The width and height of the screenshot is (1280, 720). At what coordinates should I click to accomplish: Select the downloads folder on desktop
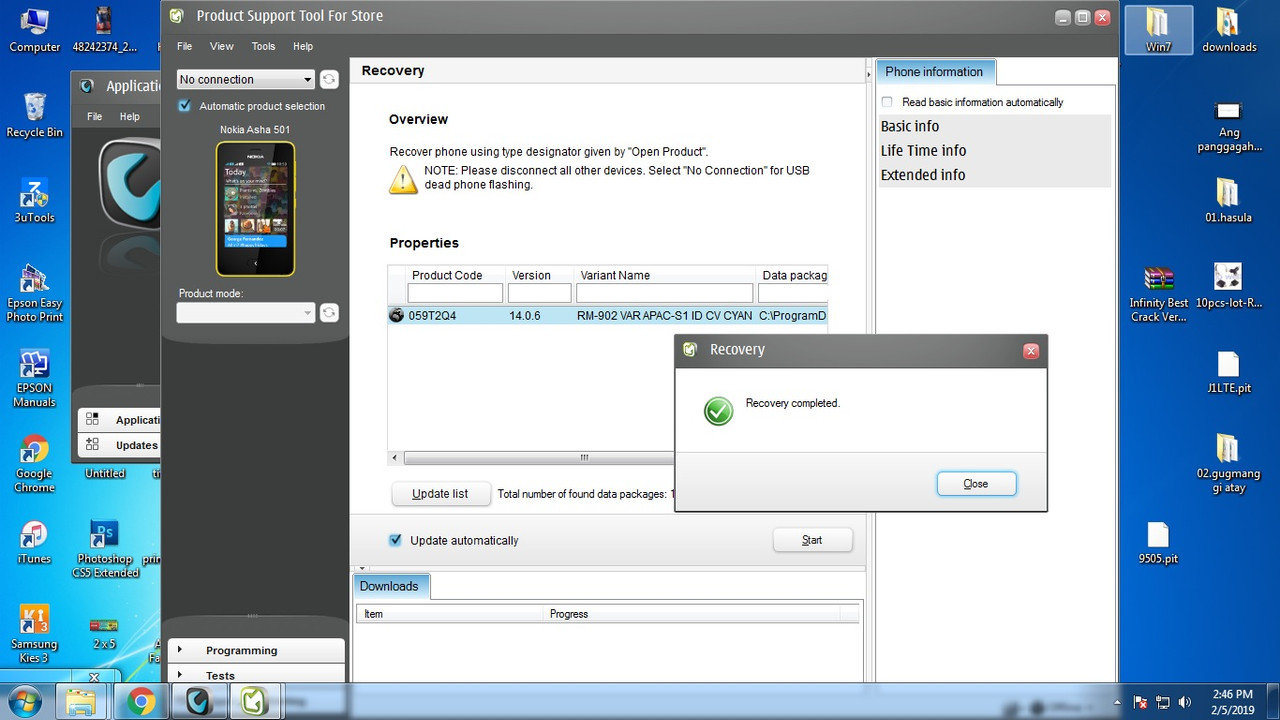[1229, 30]
